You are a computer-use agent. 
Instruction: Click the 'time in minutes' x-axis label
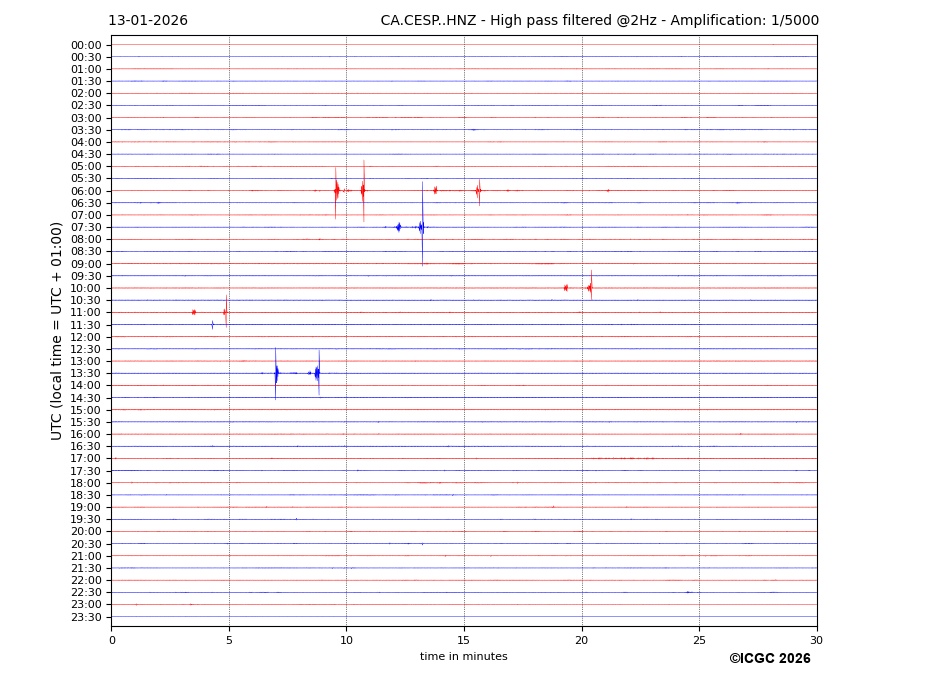463,656
